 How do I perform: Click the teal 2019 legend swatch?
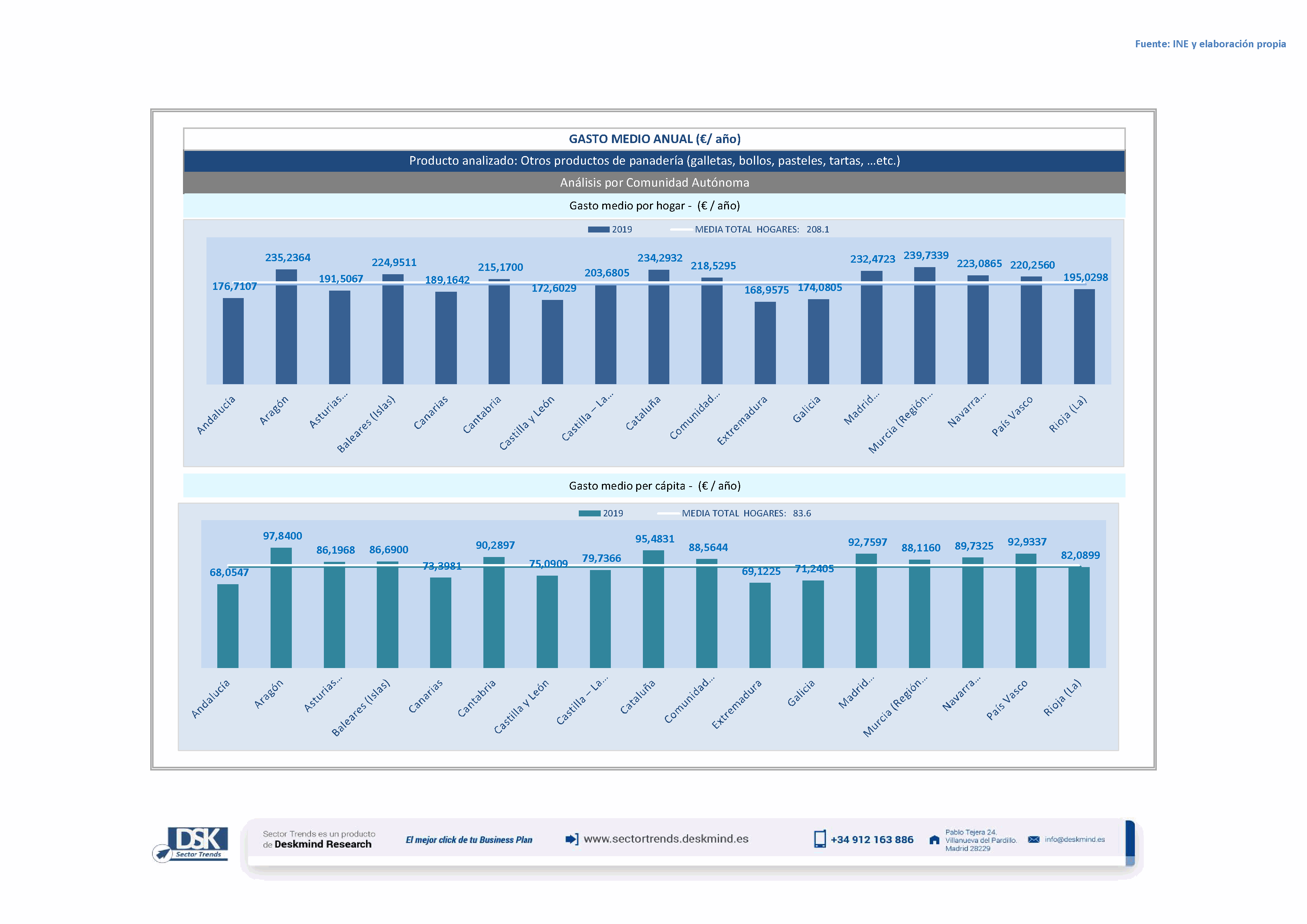click(589, 513)
